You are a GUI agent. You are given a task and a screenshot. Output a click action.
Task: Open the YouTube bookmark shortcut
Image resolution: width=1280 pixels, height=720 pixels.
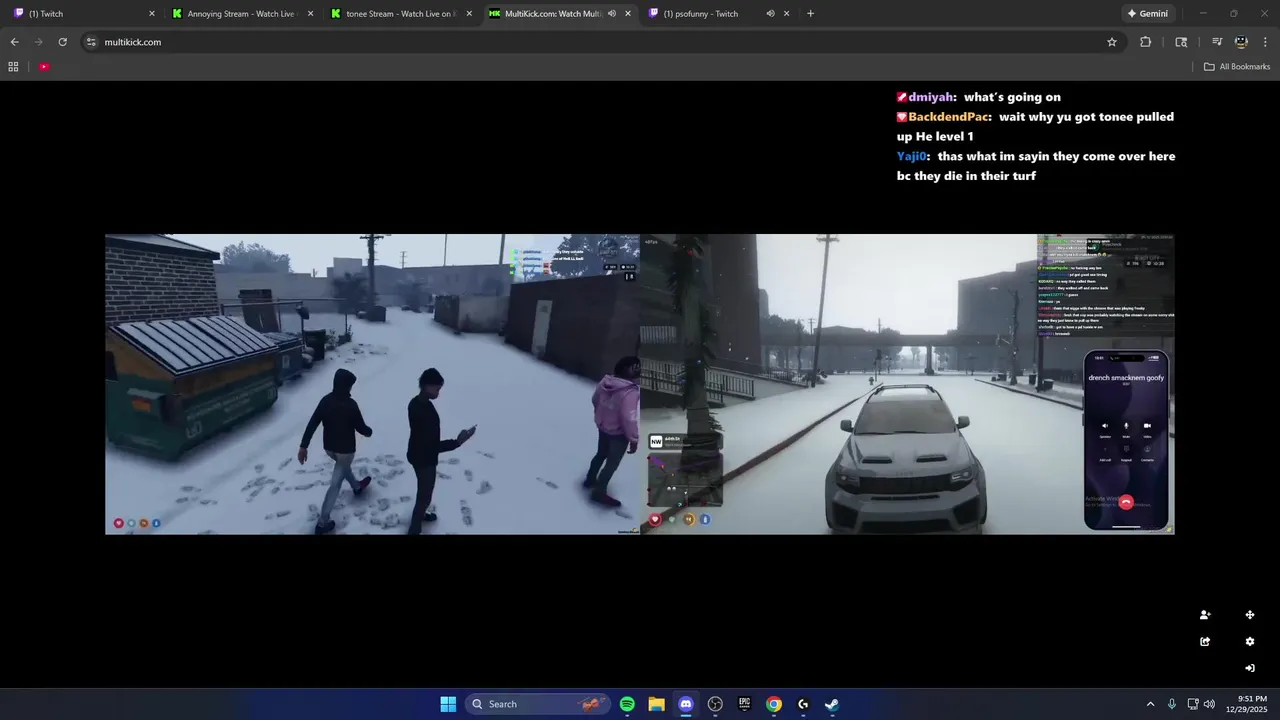tap(44, 67)
